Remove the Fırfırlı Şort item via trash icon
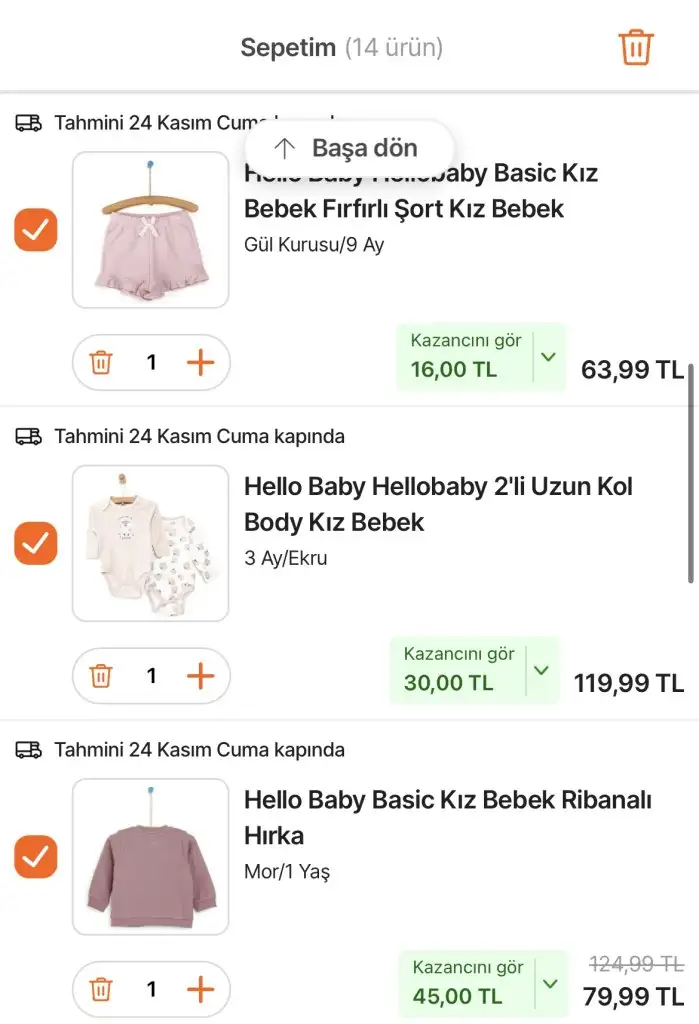This screenshot has height=1024, width=699. tap(101, 362)
